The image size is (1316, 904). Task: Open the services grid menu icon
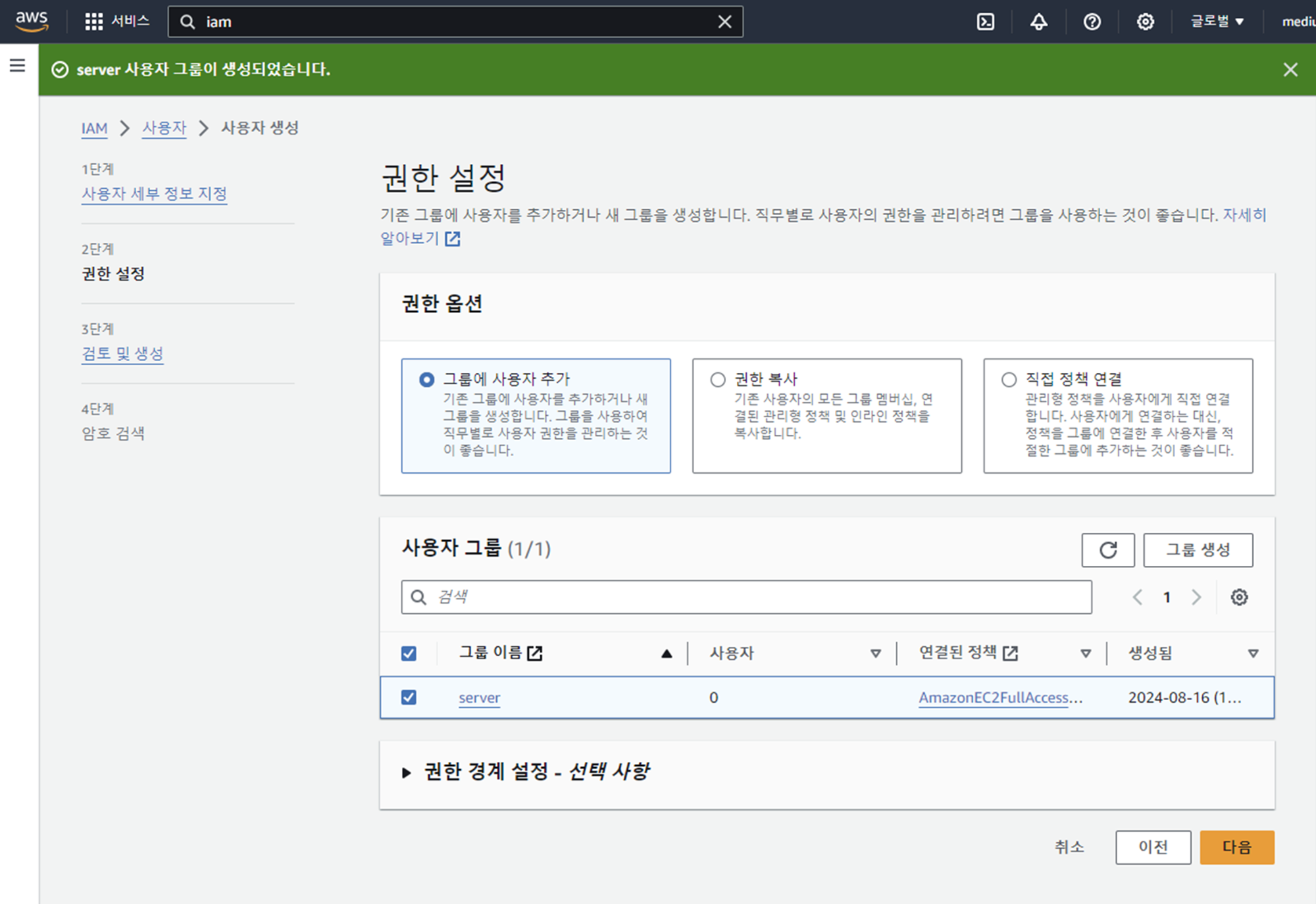click(93, 22)
